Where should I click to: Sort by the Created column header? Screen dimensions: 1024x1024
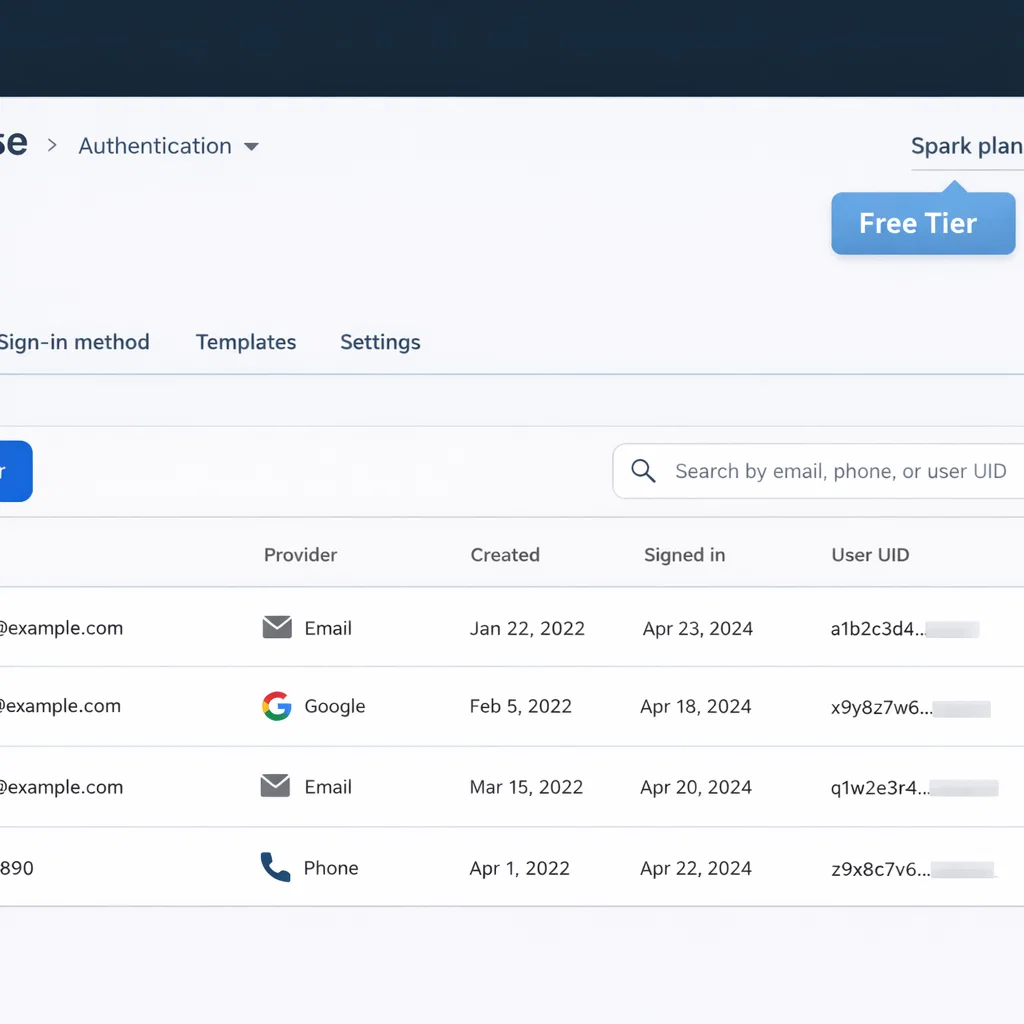click(505, 555)
